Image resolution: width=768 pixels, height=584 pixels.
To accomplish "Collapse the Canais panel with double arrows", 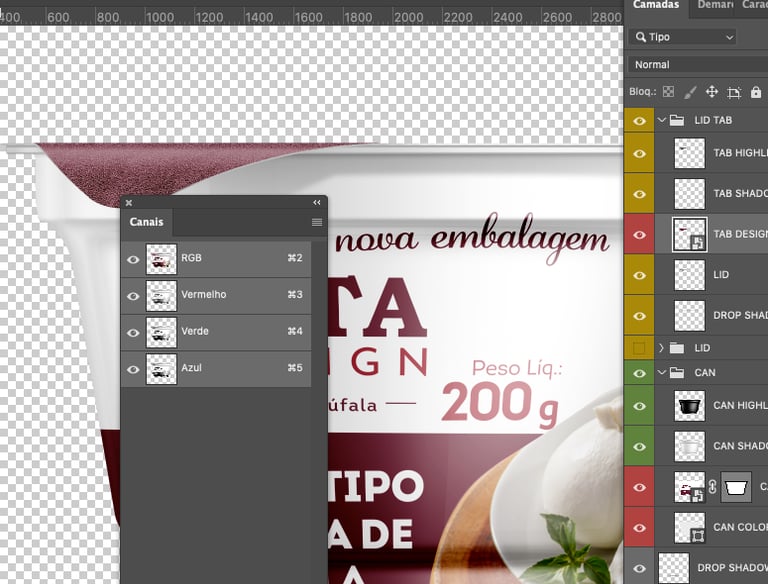I will [x=317, y=202].
